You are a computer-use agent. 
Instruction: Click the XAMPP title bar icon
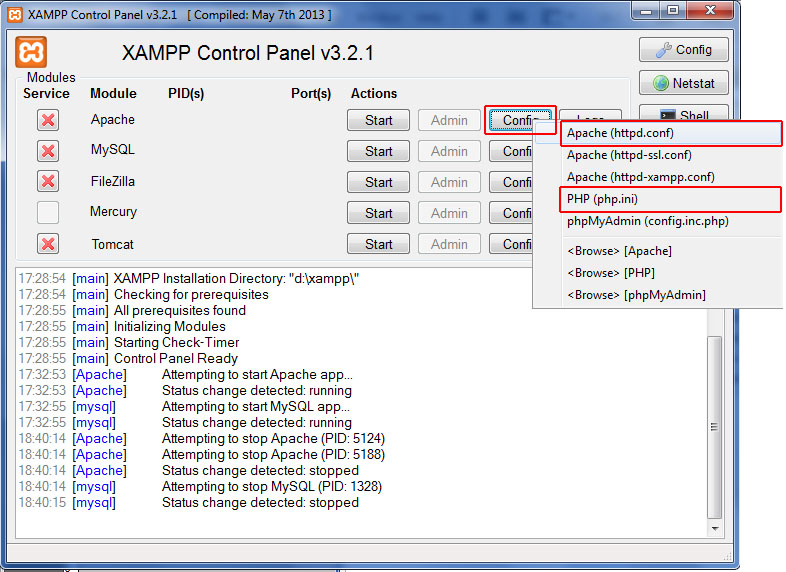(x=15, y=15)
